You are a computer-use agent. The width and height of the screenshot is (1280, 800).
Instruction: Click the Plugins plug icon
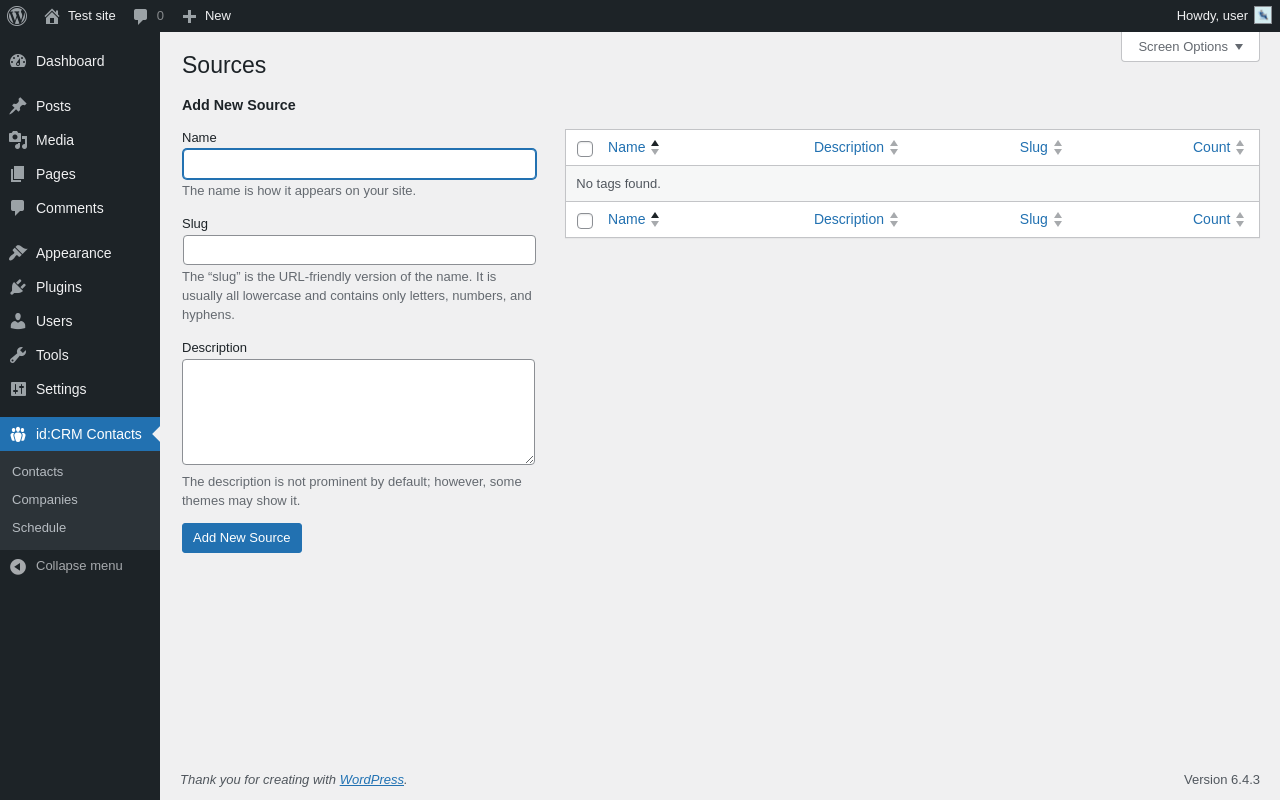[18, 287]
